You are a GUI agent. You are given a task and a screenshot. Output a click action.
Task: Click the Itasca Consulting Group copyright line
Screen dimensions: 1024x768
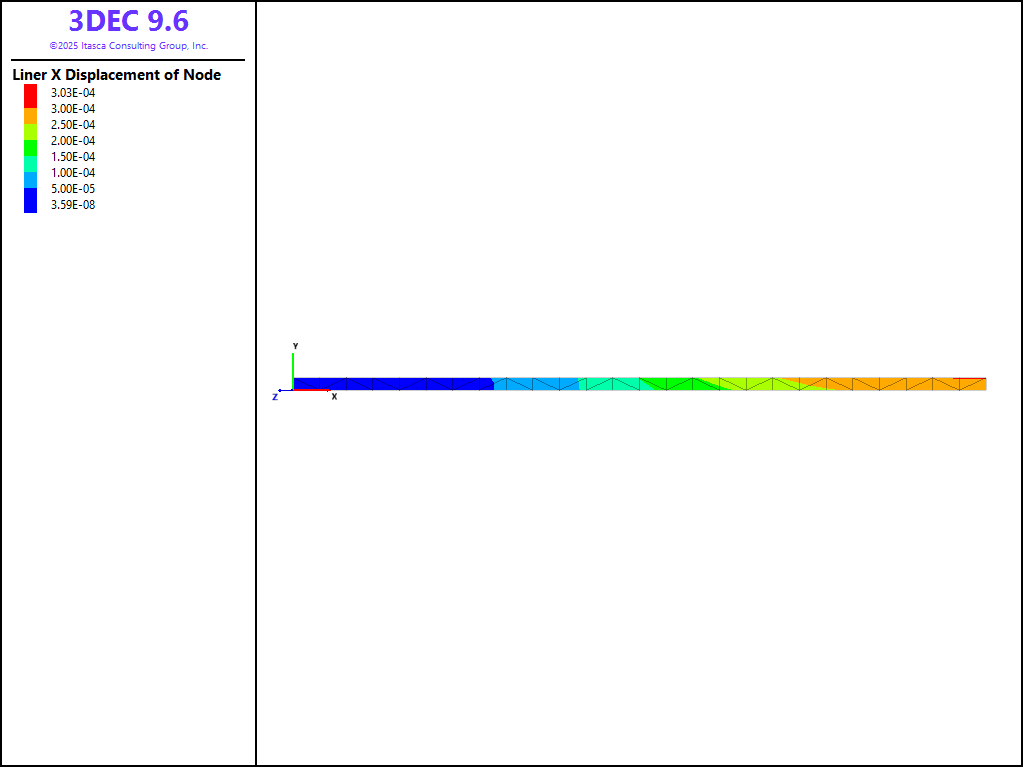(x=128, y=46)
